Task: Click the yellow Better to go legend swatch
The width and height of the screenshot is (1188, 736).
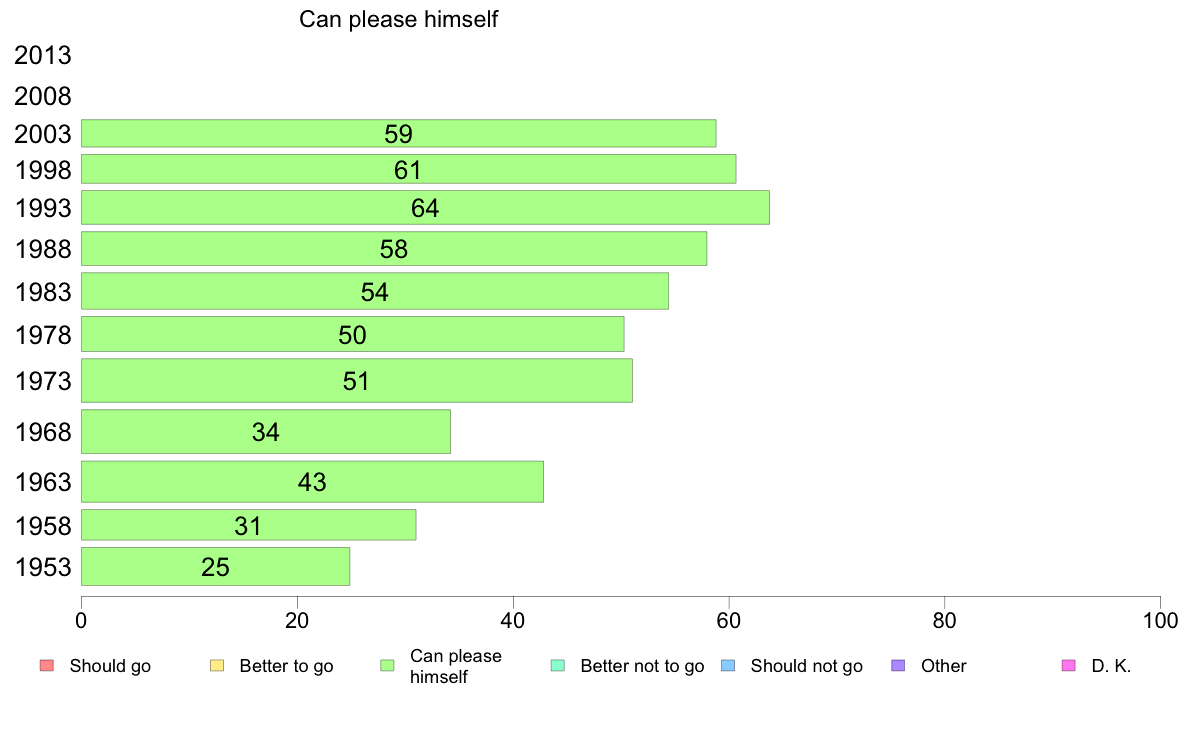Action: pyautogui.click(x=217, y=666)
